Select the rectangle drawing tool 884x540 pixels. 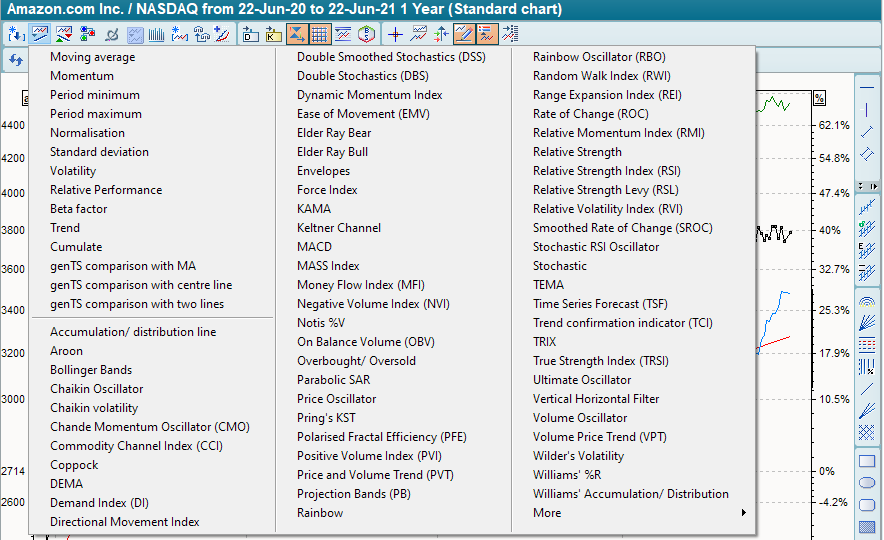coord(867,462)
